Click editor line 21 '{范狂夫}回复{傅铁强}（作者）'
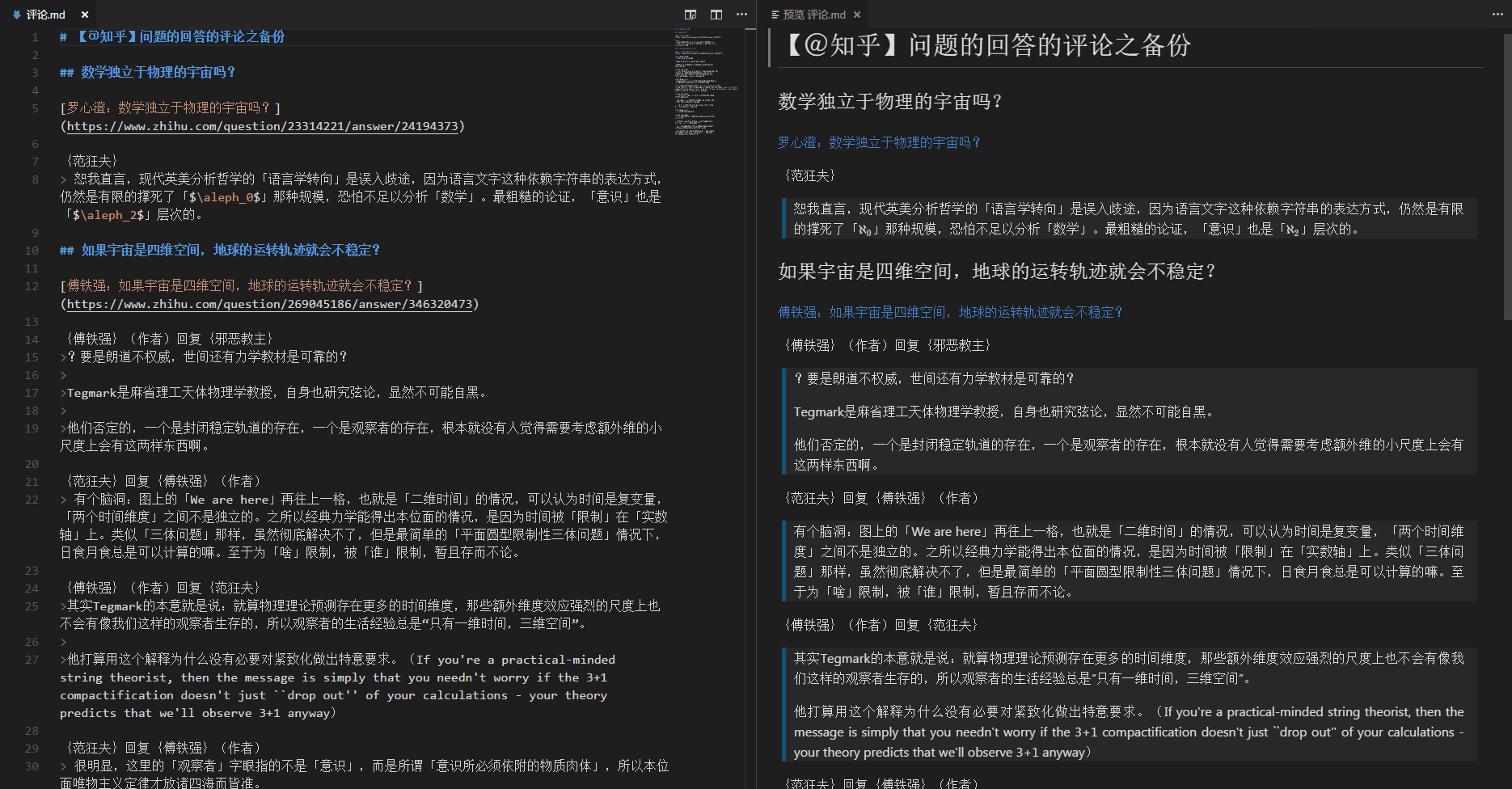The width and height of the screenshot is (1512, 789). click(x=164, y=482)
